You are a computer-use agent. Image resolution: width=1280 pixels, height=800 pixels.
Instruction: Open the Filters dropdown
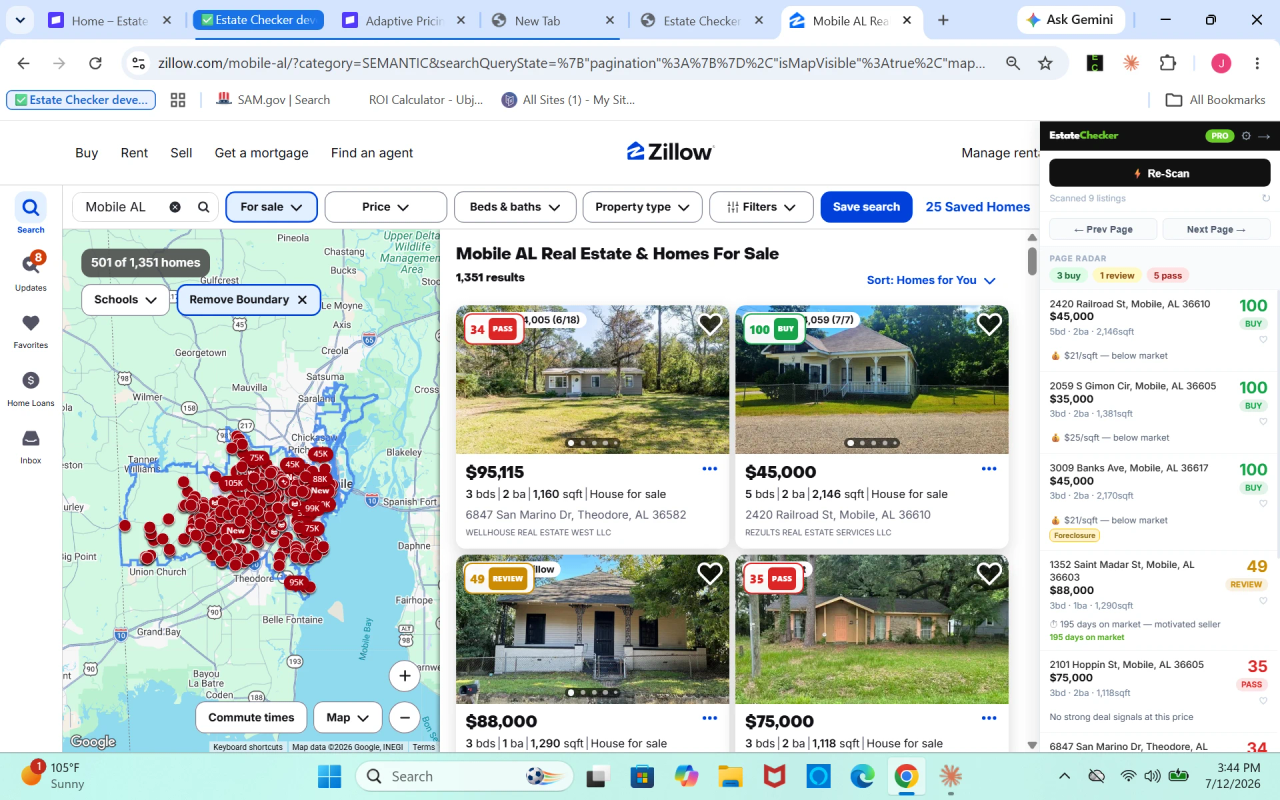[x=761, y=207]
